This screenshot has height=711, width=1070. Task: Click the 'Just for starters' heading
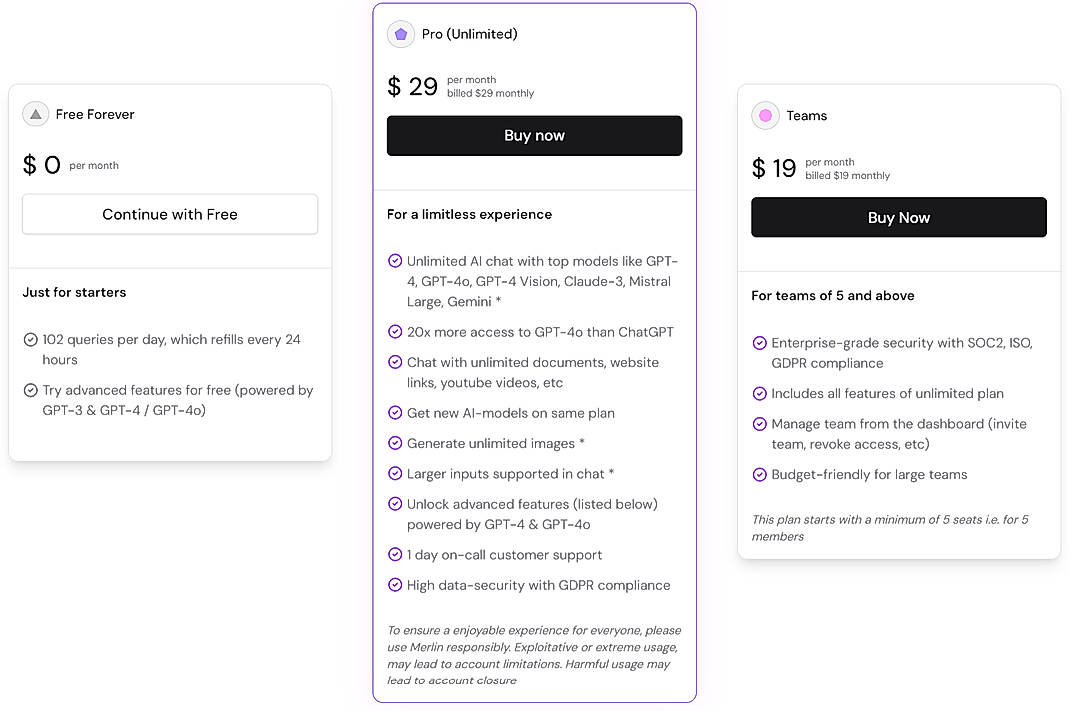click(74, 292)
